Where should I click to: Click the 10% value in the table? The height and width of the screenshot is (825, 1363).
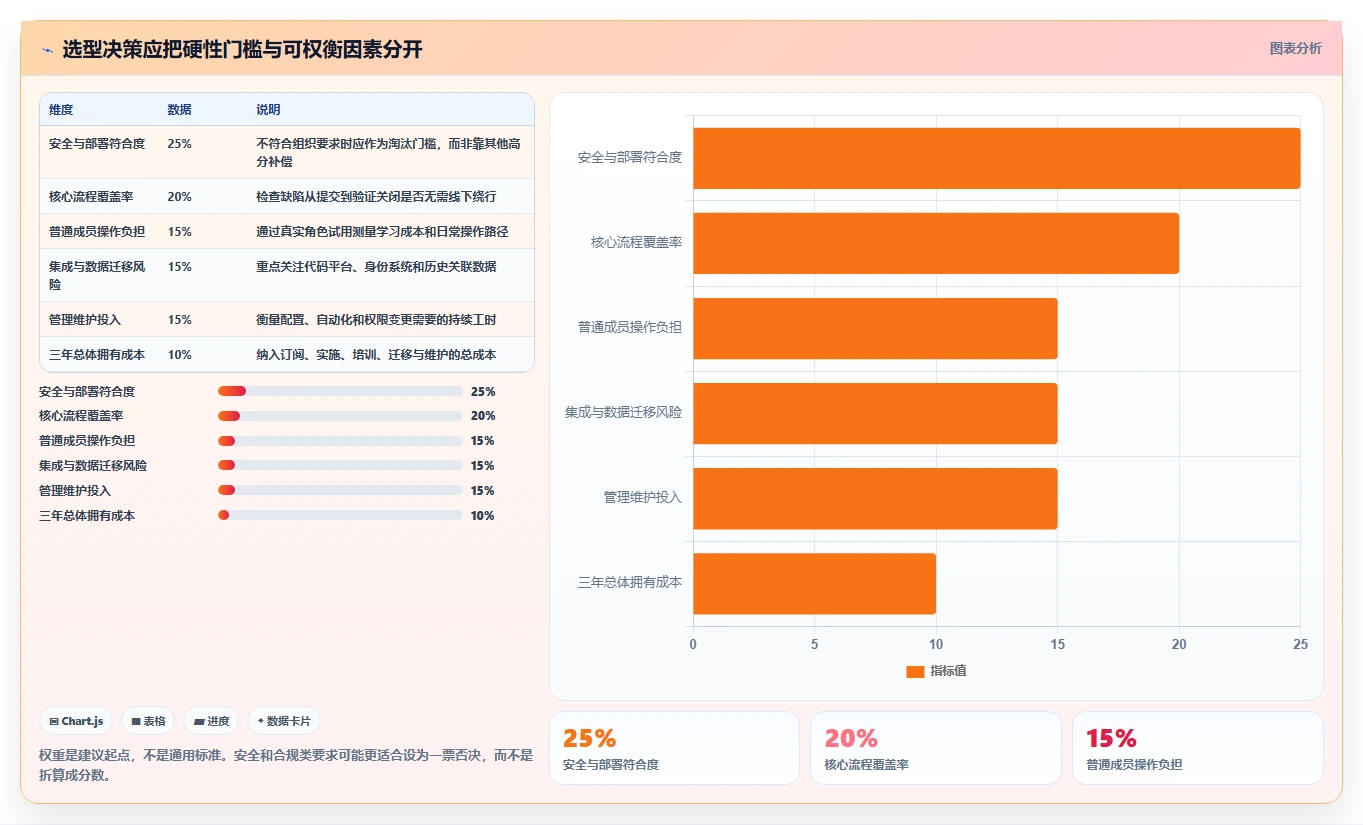[x=180, y=355]
